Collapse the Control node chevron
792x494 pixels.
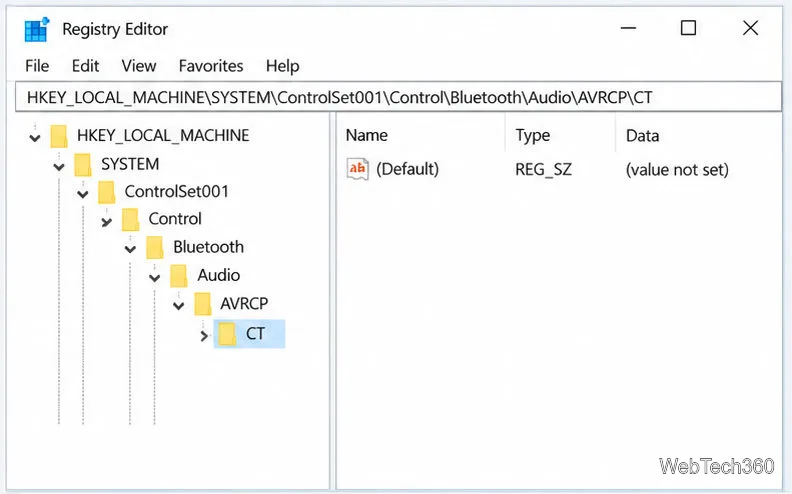coord(107,221)
